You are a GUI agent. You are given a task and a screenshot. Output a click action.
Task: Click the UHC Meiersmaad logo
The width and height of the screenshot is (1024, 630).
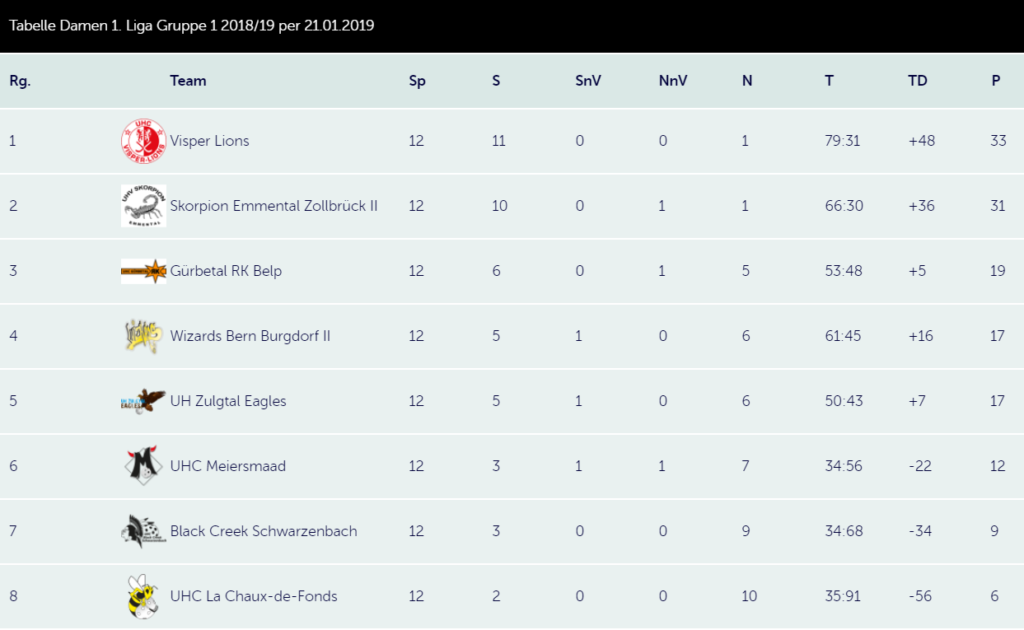tap(144, 465)
